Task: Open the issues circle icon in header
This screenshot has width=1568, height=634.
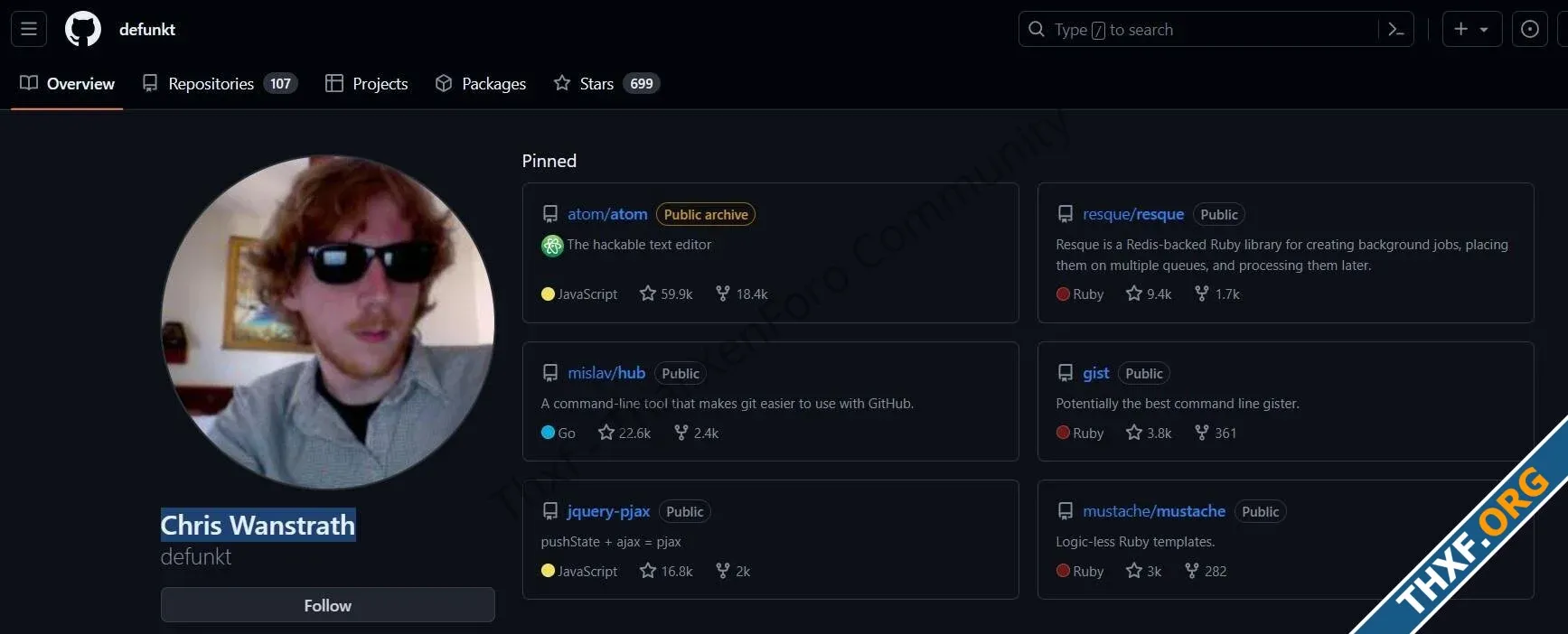Action: 1530,29
